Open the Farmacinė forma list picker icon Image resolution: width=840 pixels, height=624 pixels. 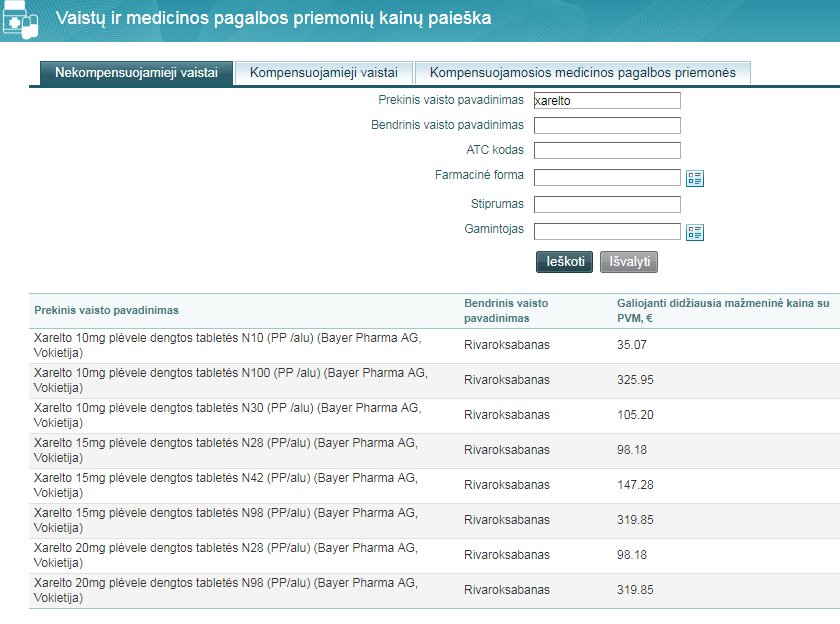tap(695, 178)
